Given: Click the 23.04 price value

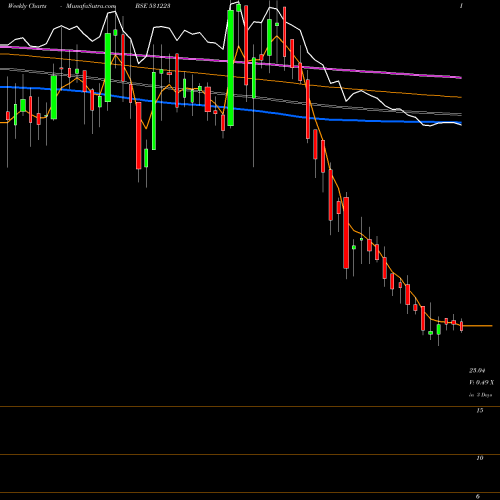Looking at the screenshot, I should point(477,370).
